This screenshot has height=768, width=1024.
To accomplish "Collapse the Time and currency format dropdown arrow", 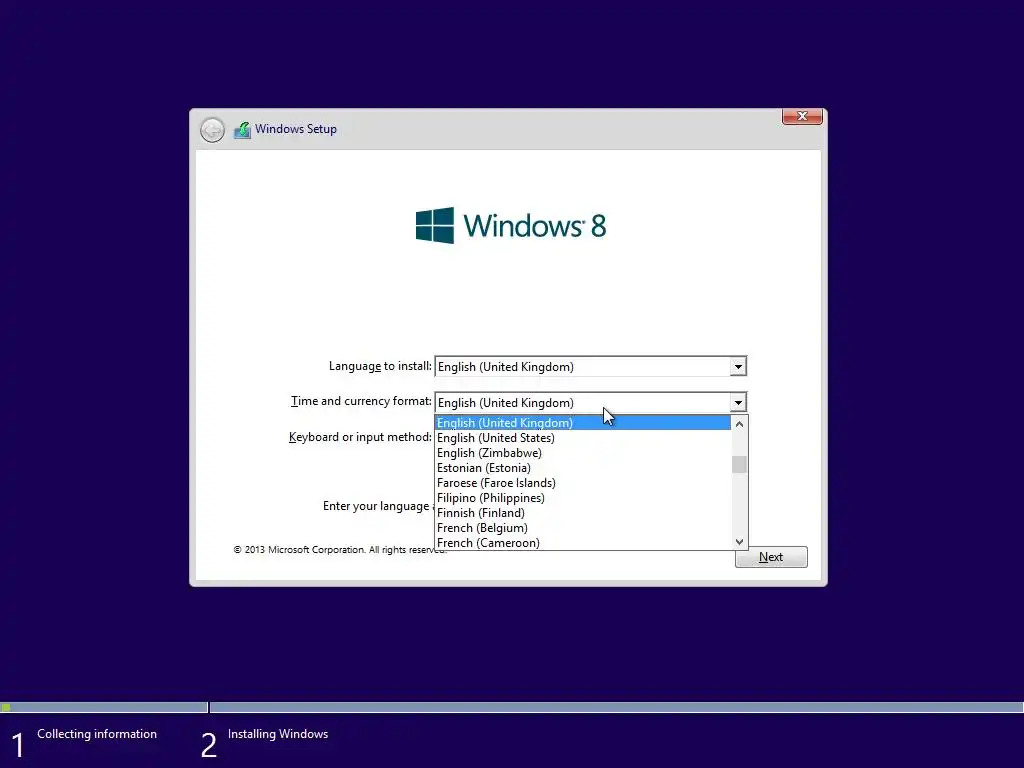I will point(738,402).
